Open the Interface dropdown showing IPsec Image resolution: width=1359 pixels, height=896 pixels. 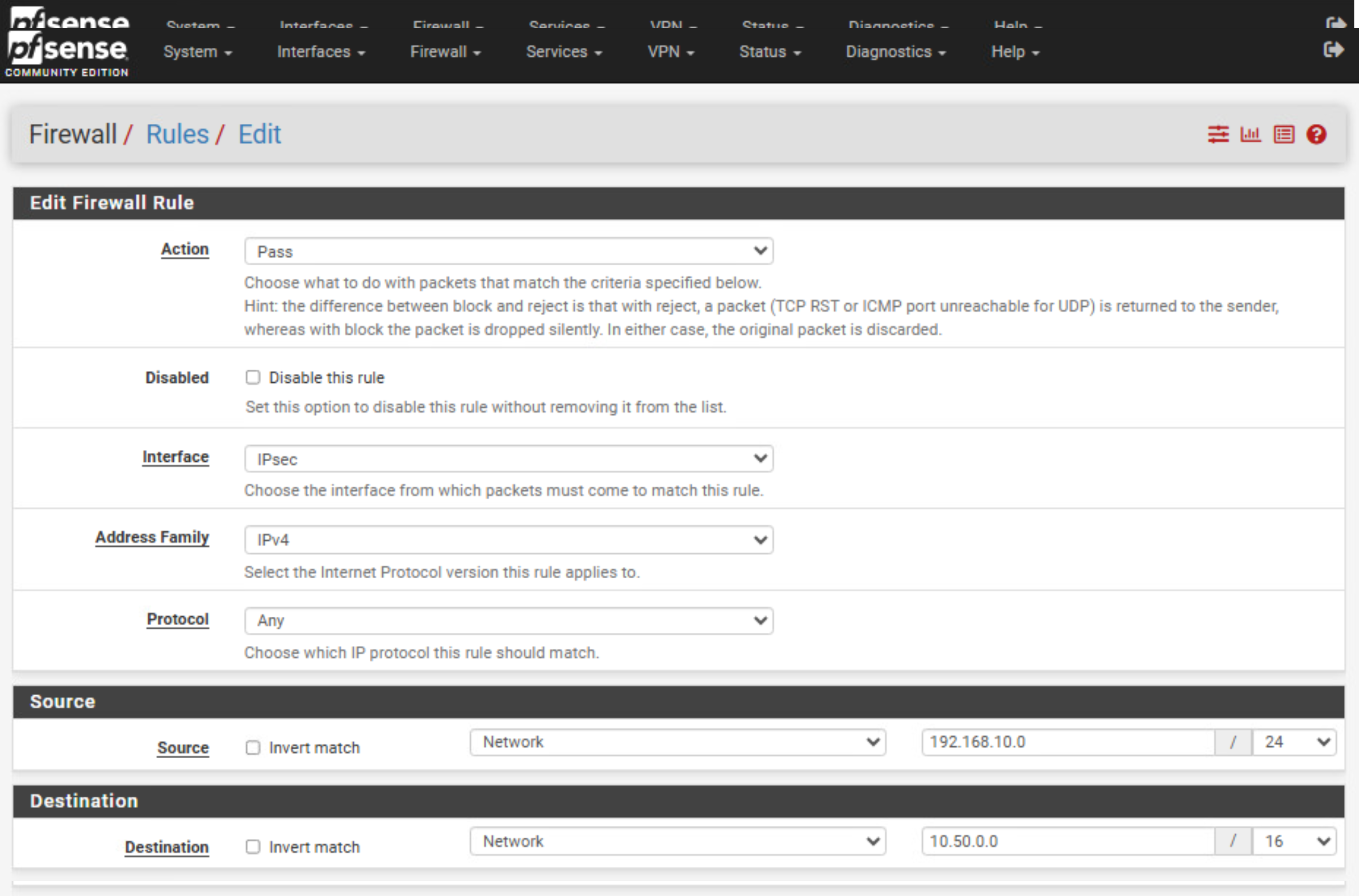point(508,459)
